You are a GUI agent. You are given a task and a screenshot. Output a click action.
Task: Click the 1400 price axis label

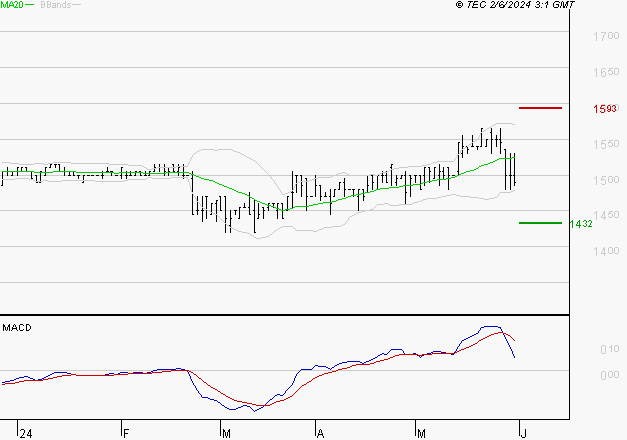[x=606, y=251]
